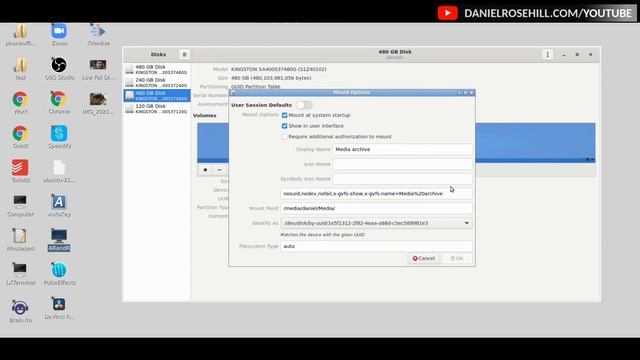Launch PulseEffects from the desktop

click(59, 273)
